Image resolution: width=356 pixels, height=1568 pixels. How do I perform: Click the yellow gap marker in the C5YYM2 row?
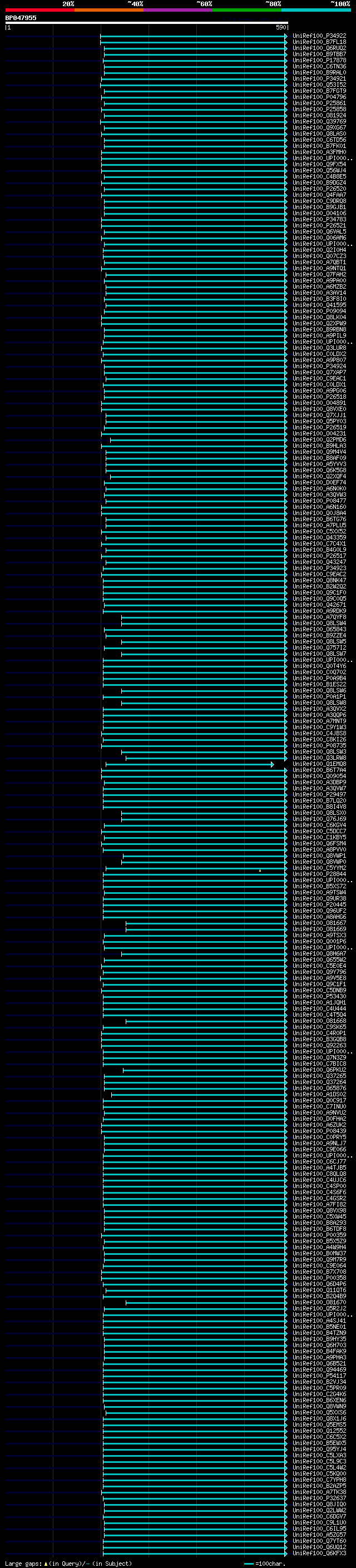click(x=260, y=870)
